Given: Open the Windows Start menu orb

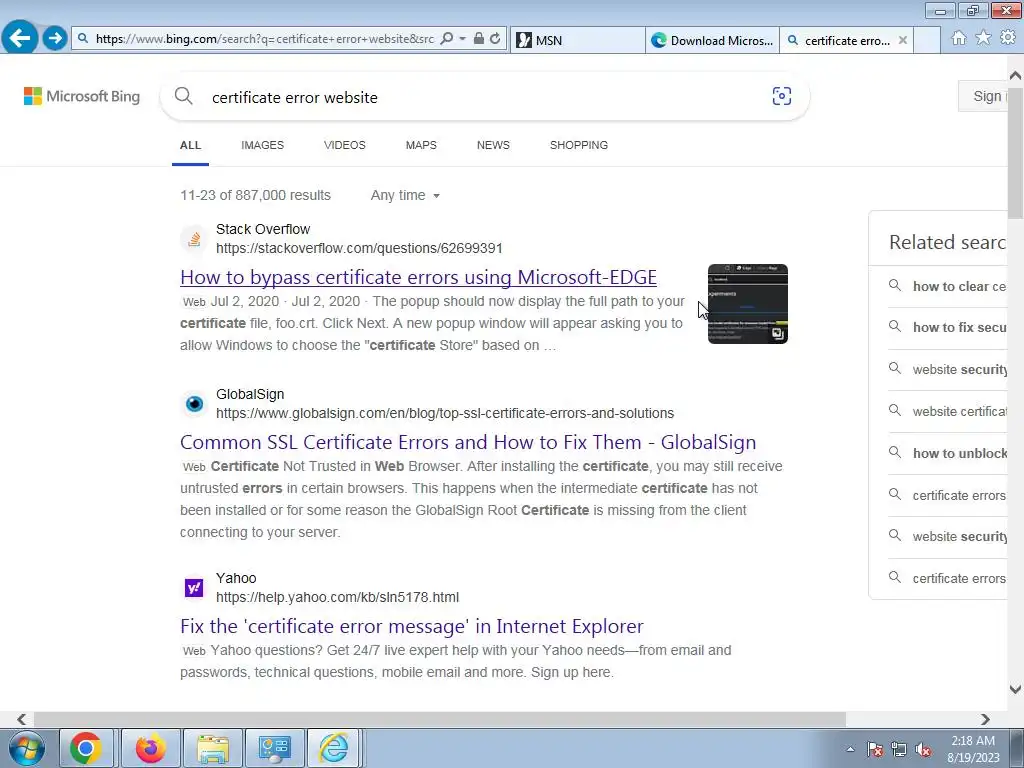Looking at the screenshot, I should [x=25, y=748].
